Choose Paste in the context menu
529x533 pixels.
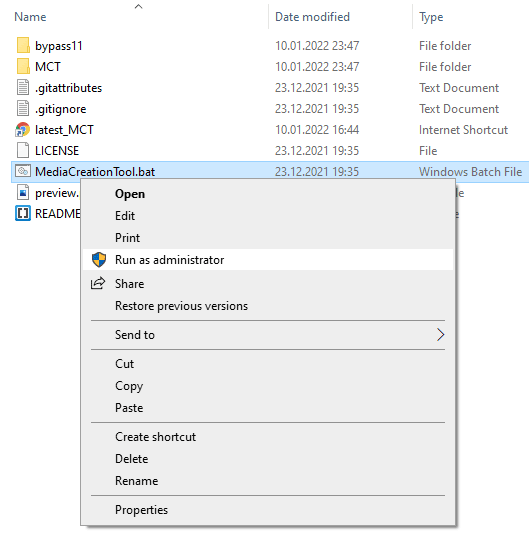point(129,408)
